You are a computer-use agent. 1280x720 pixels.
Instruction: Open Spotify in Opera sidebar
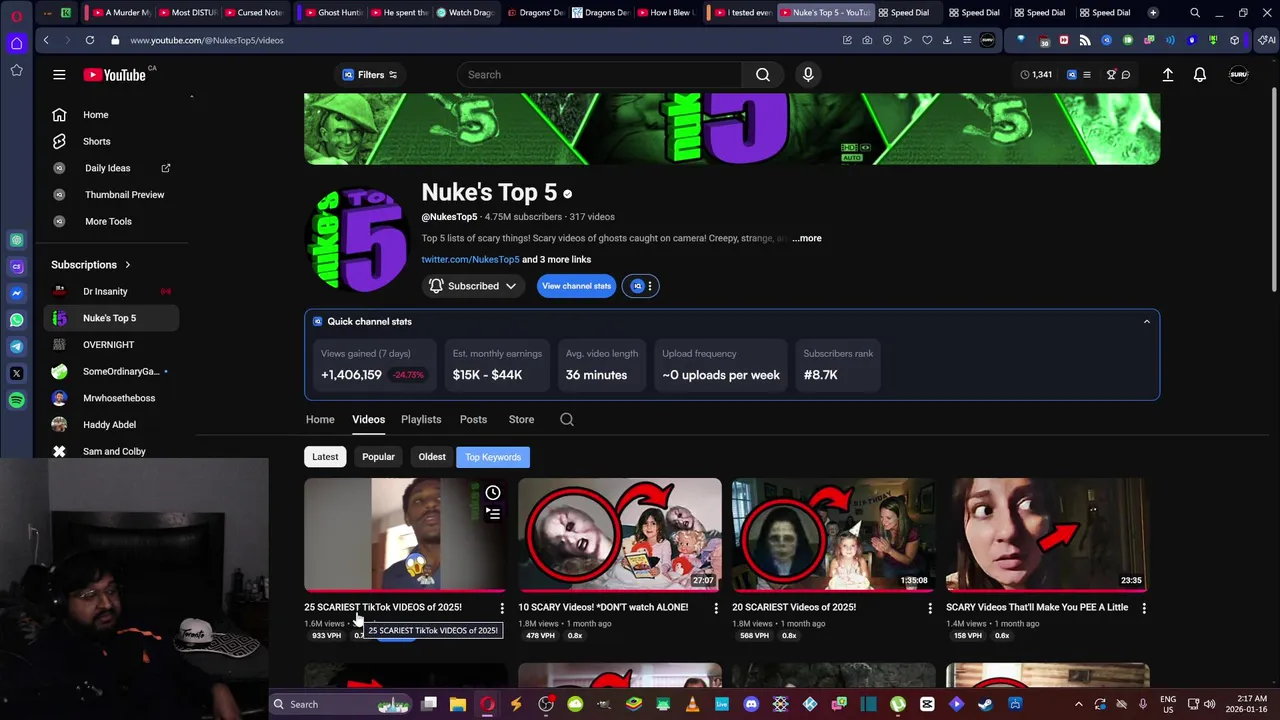(16, 400)
